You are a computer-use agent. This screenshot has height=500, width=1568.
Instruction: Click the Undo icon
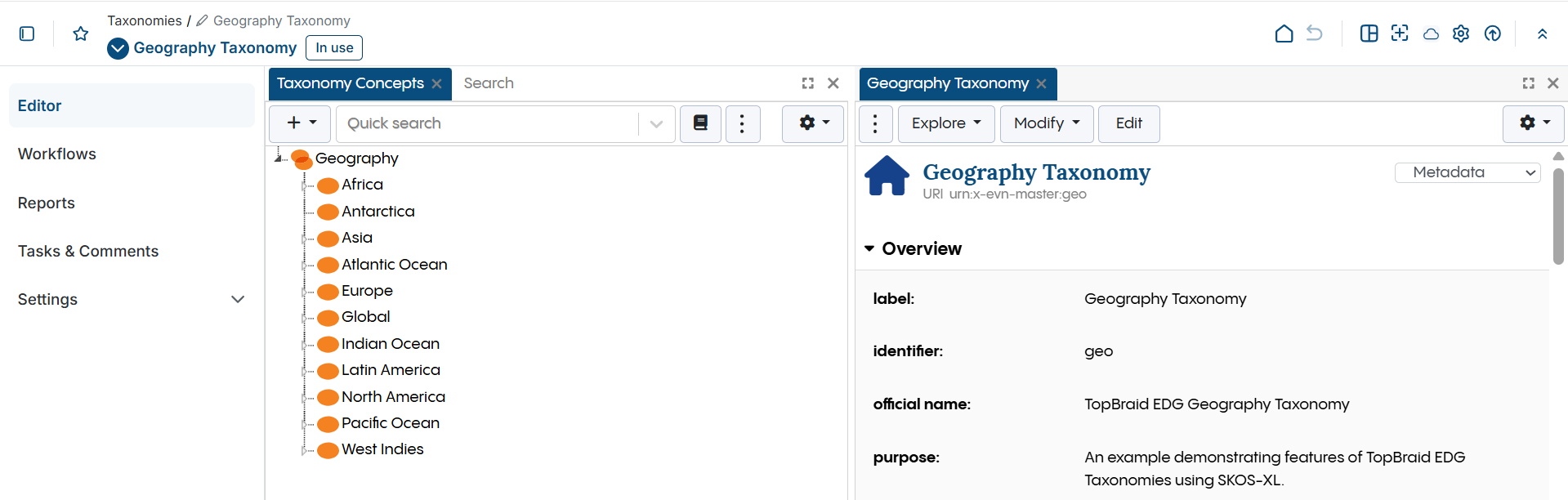click(x=1315, y=33)
